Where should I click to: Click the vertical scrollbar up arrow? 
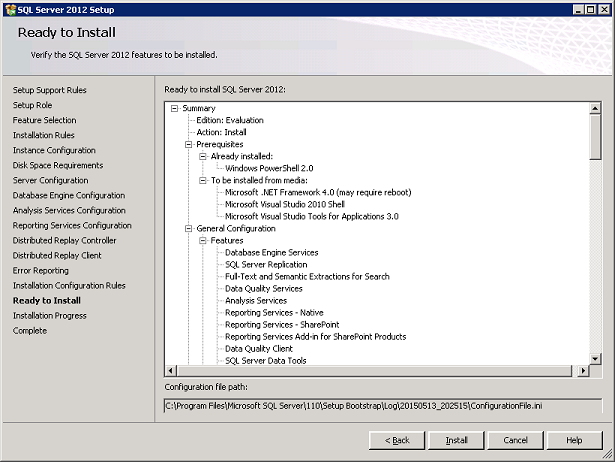tap(595, 108)
